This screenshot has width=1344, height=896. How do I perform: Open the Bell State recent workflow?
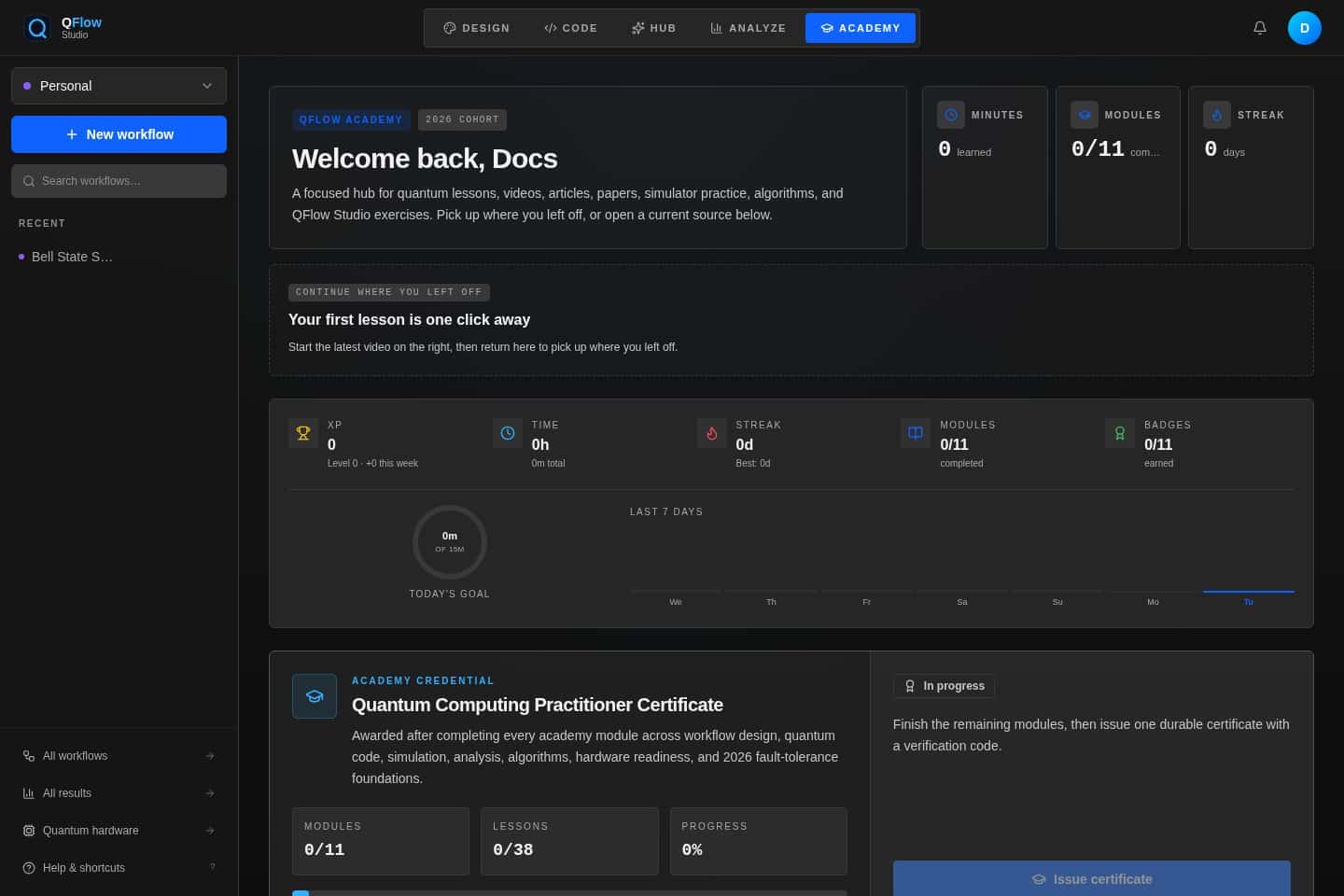tap(119, 257)
